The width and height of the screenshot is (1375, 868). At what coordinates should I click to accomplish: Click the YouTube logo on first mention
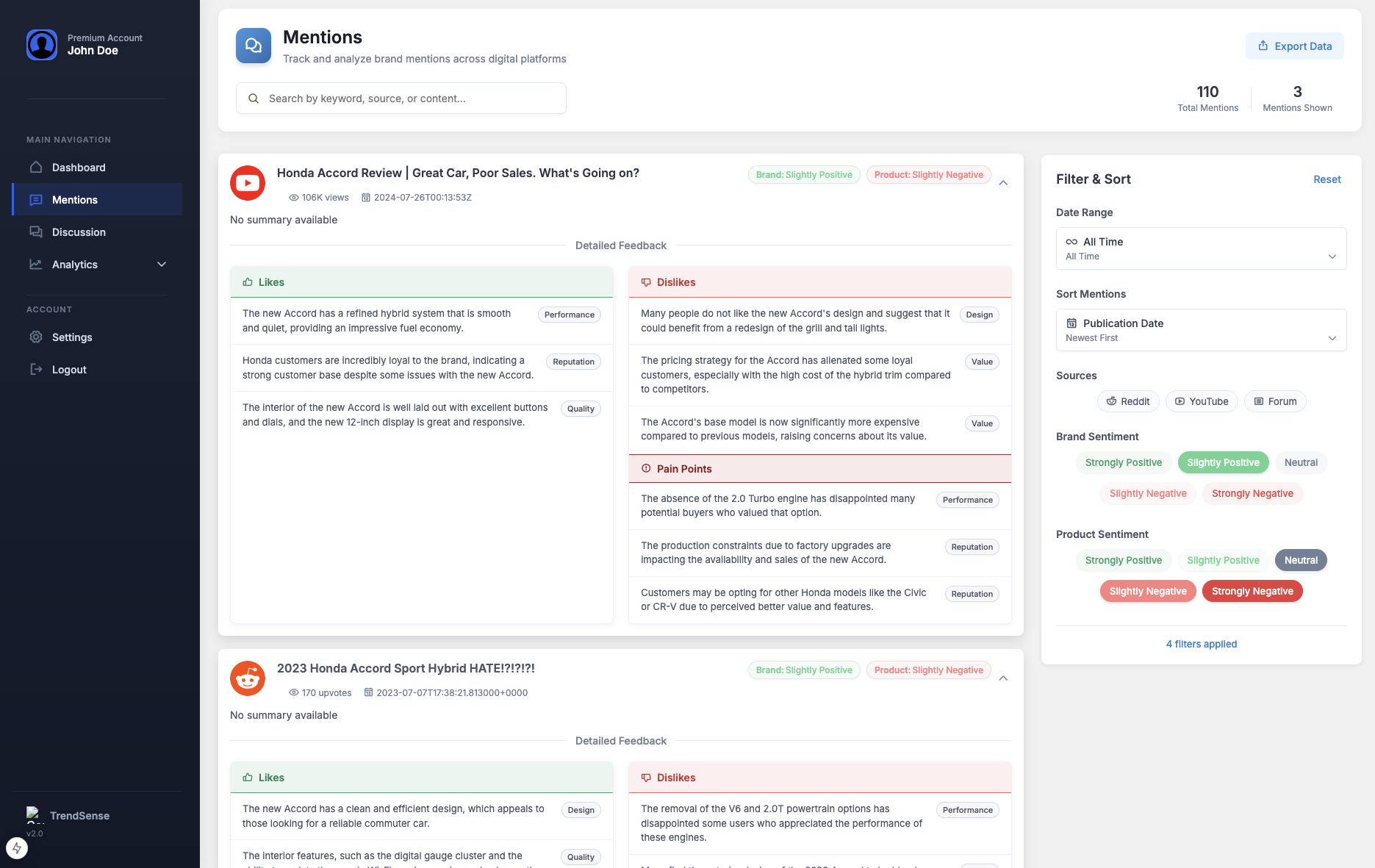[248, 183]
